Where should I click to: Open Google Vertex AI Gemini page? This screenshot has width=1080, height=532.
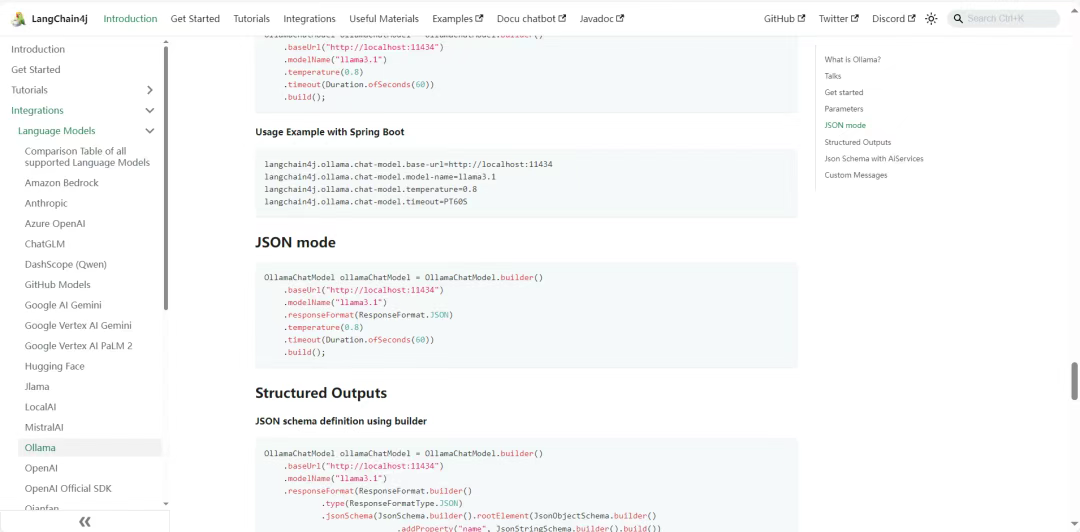[x=78, y=325]
